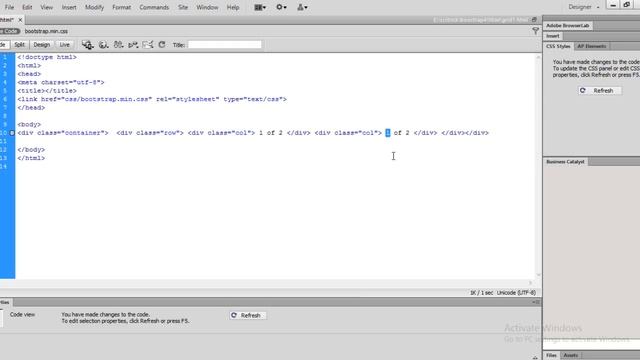Open the Format menu
The image size is (640, 360).
click(122, 7)
